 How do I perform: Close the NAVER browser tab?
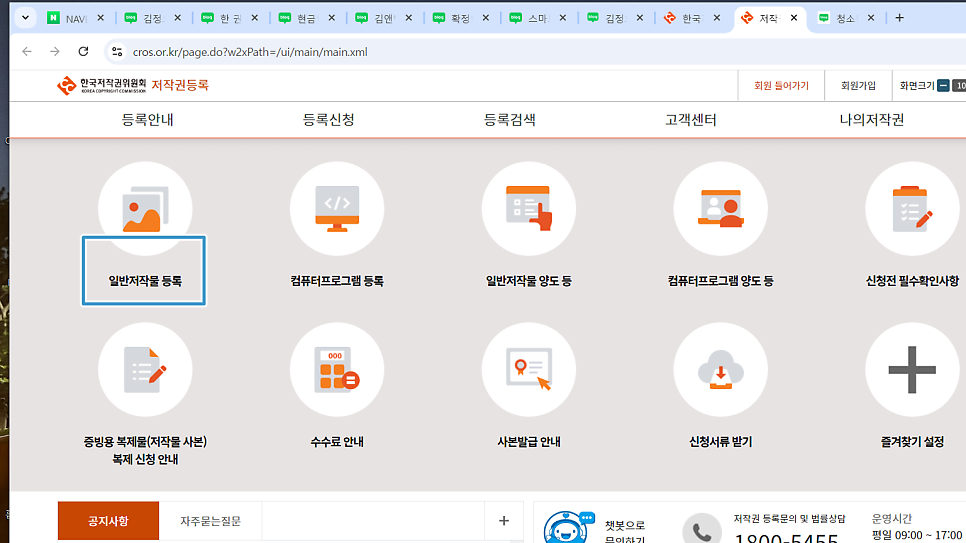(x=100, y=18)
